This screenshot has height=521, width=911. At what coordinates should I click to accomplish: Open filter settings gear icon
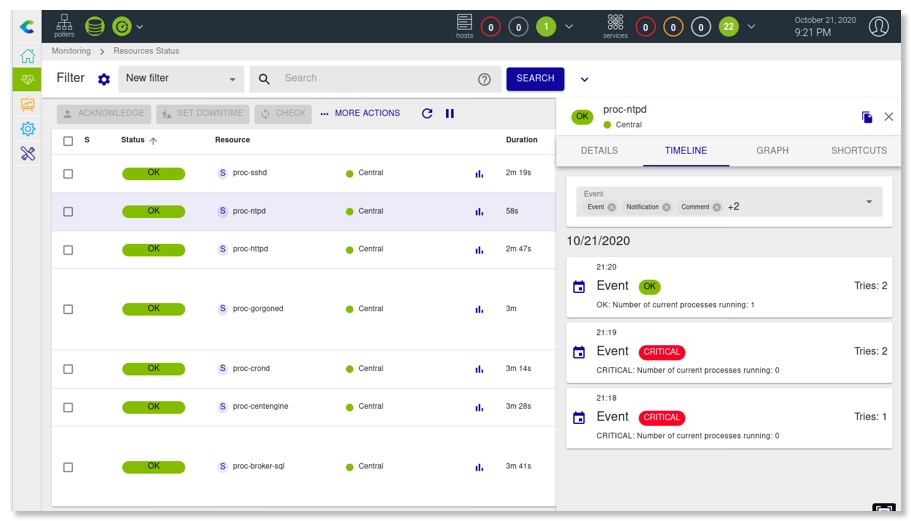click(104, 79)
